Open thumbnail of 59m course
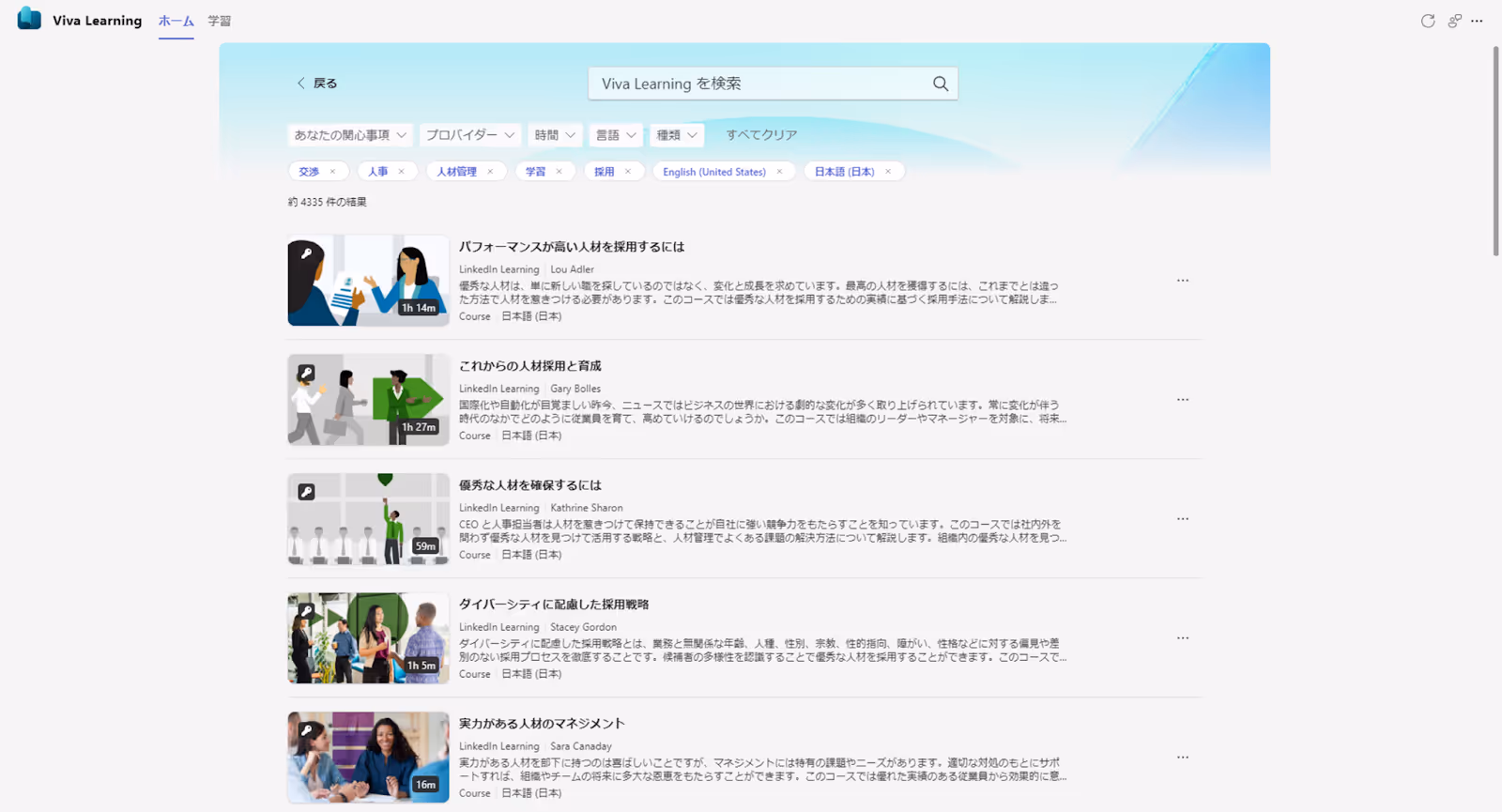1502x812 pixels. coord(368,519)
